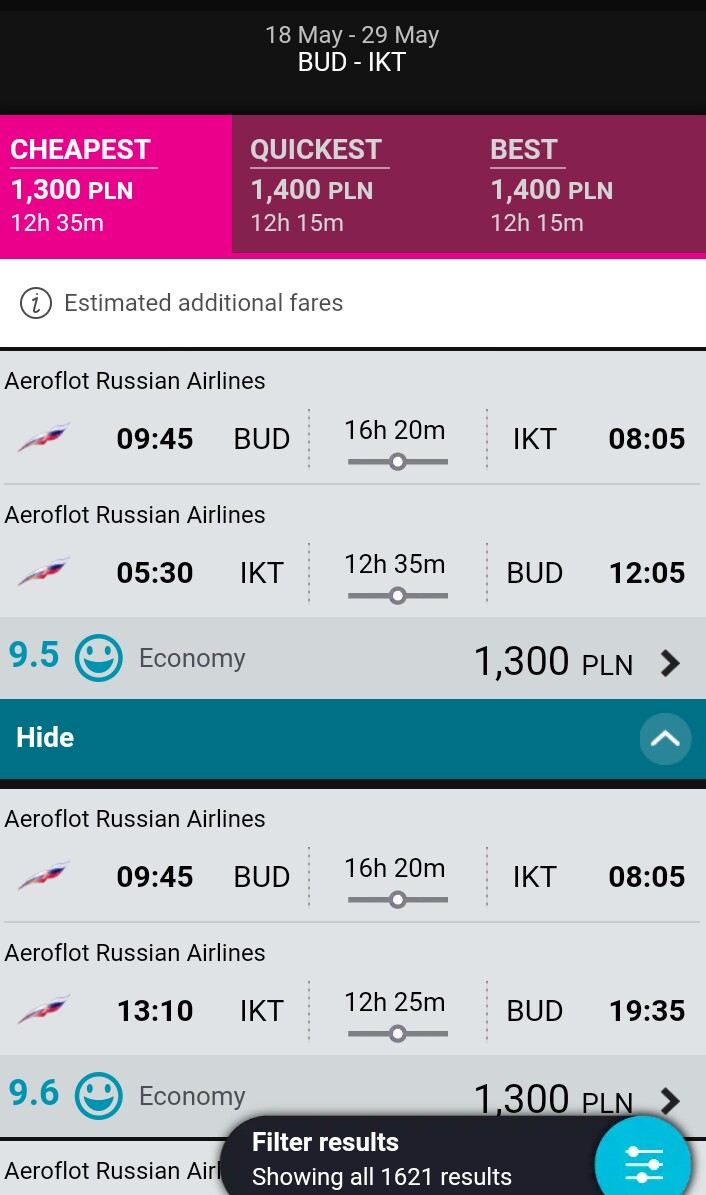Switch to the QUICKEST sorting tab
This screenshot has height=1195, width=706.
click(351, 185)
